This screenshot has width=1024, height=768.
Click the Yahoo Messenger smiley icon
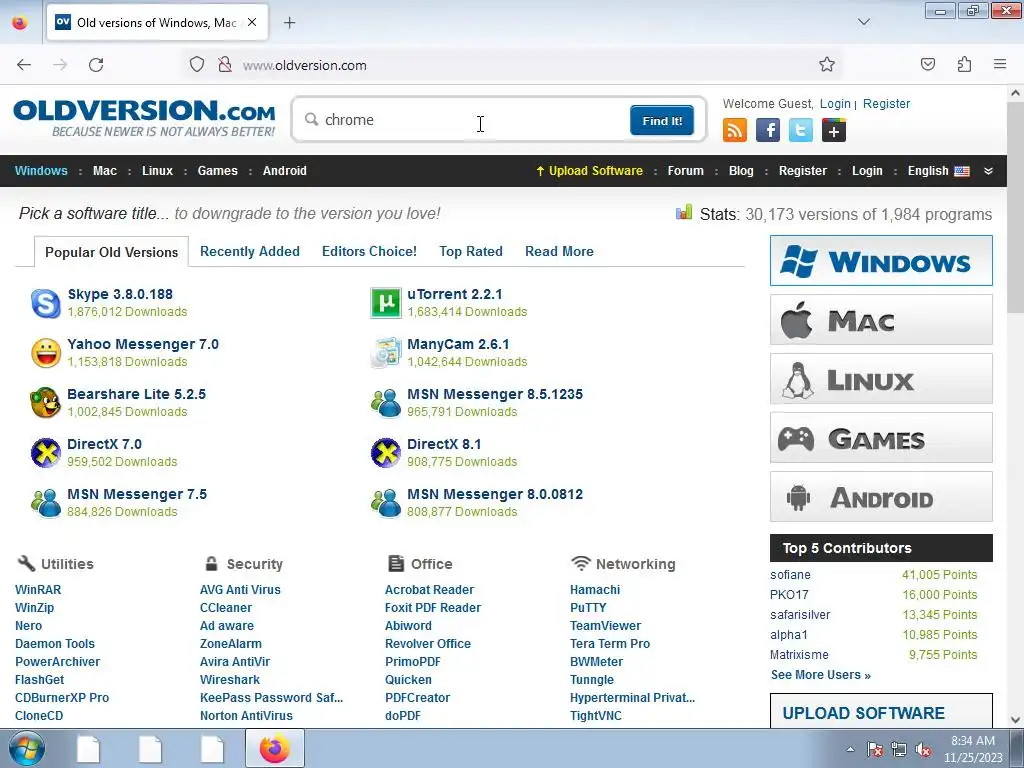[46, 353]
